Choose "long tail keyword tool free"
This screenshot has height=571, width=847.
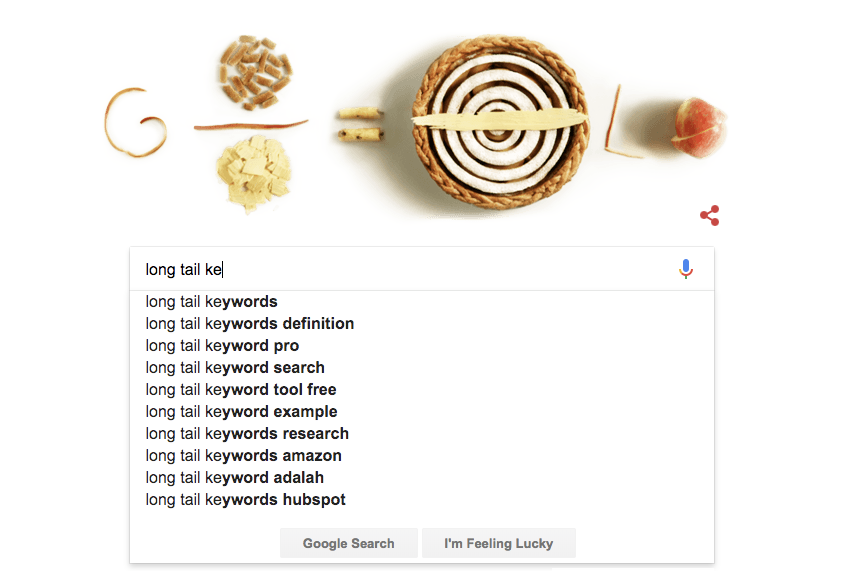pos(241,390)
